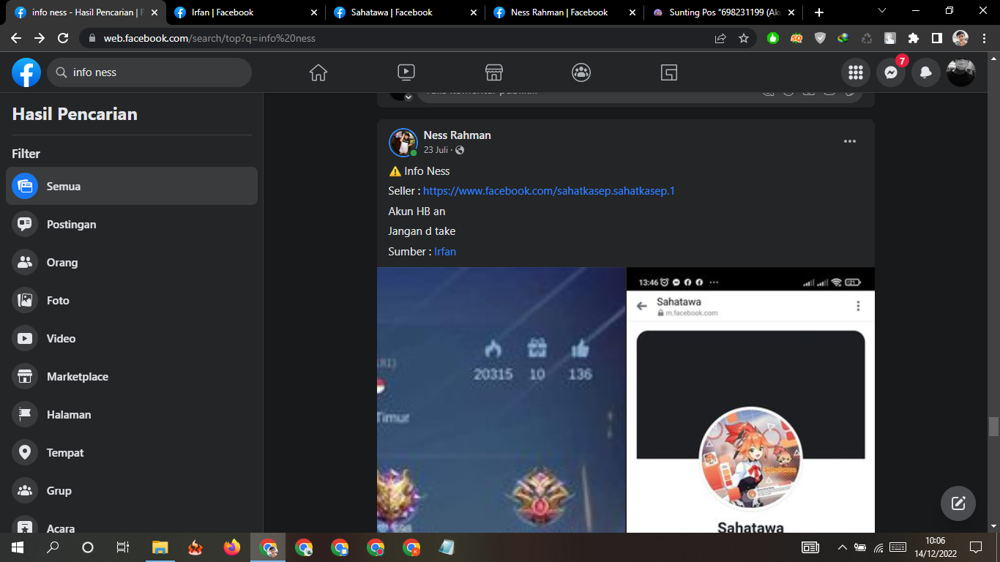Reload the current page
The image size is (1000, 562).
(63, 38)
